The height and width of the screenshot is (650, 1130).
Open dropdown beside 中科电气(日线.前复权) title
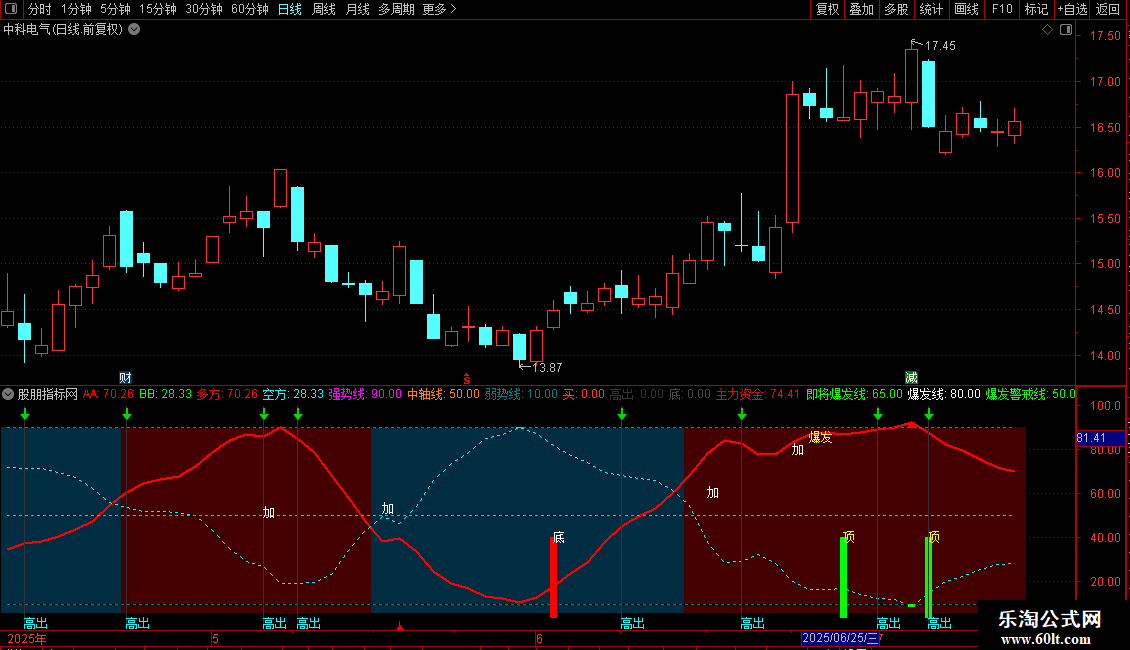[x=134, y=30]
